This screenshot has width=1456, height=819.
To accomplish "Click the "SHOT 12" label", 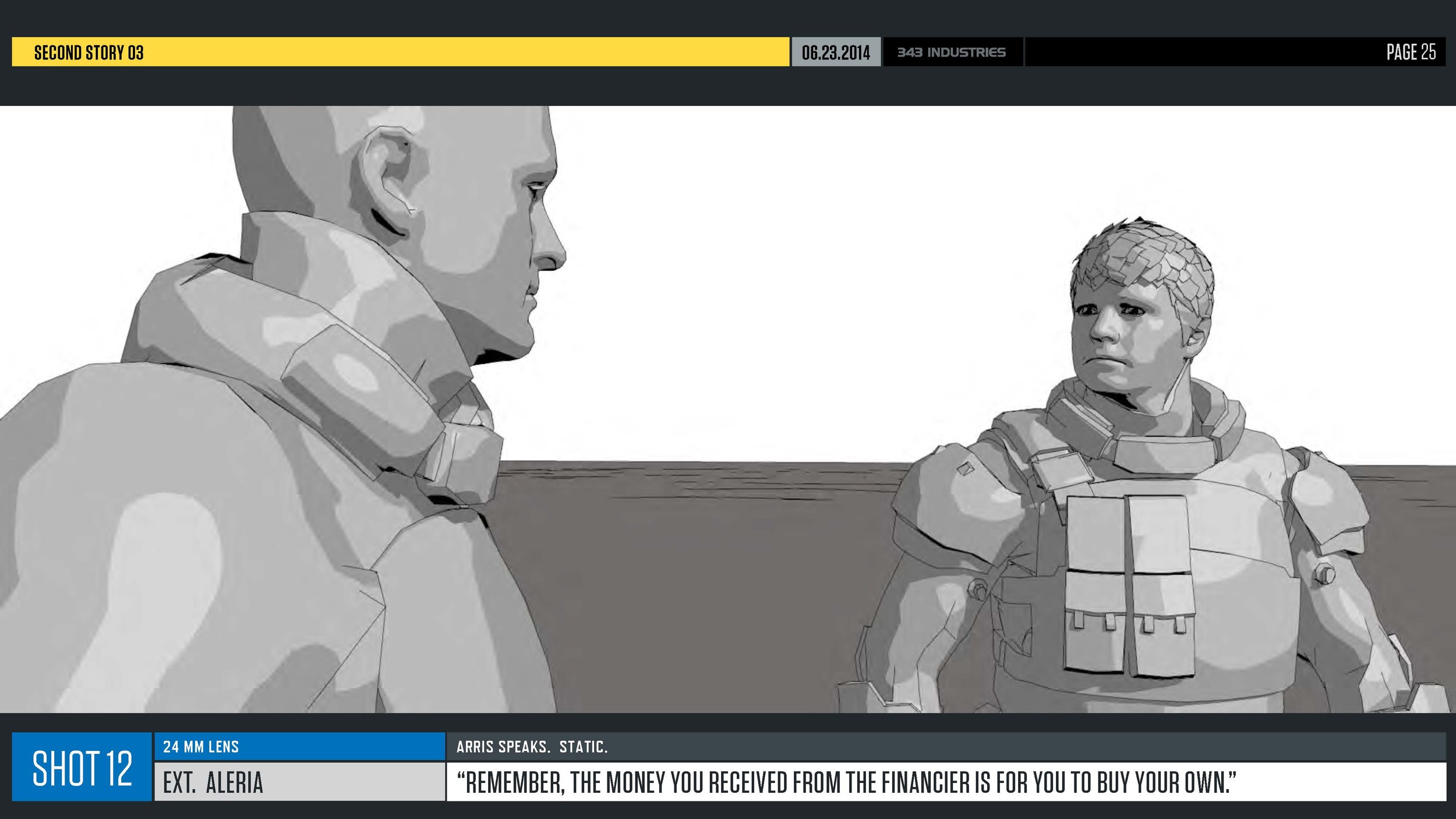I will [82, 768].
